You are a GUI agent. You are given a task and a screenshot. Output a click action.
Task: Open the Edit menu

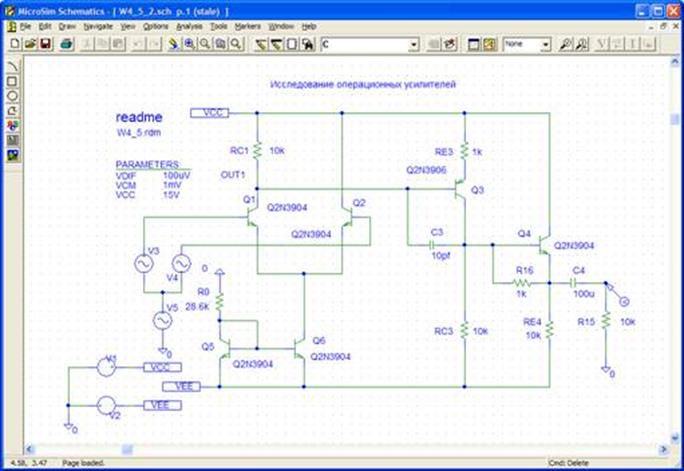pyautogui.click(x=45, y=27)
